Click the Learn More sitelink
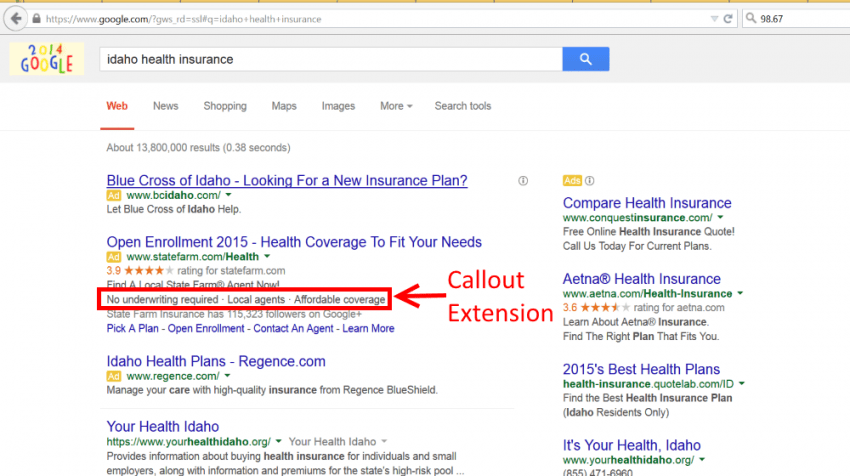This screenshot has height=476, width=850. (x=368, y=329)
